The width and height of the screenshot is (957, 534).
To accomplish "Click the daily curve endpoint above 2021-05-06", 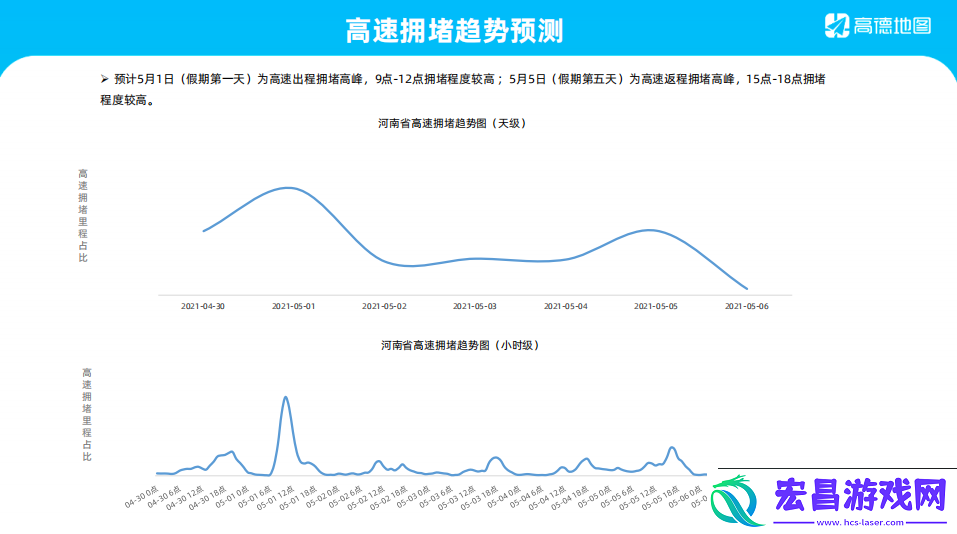I will pos(746,289).
